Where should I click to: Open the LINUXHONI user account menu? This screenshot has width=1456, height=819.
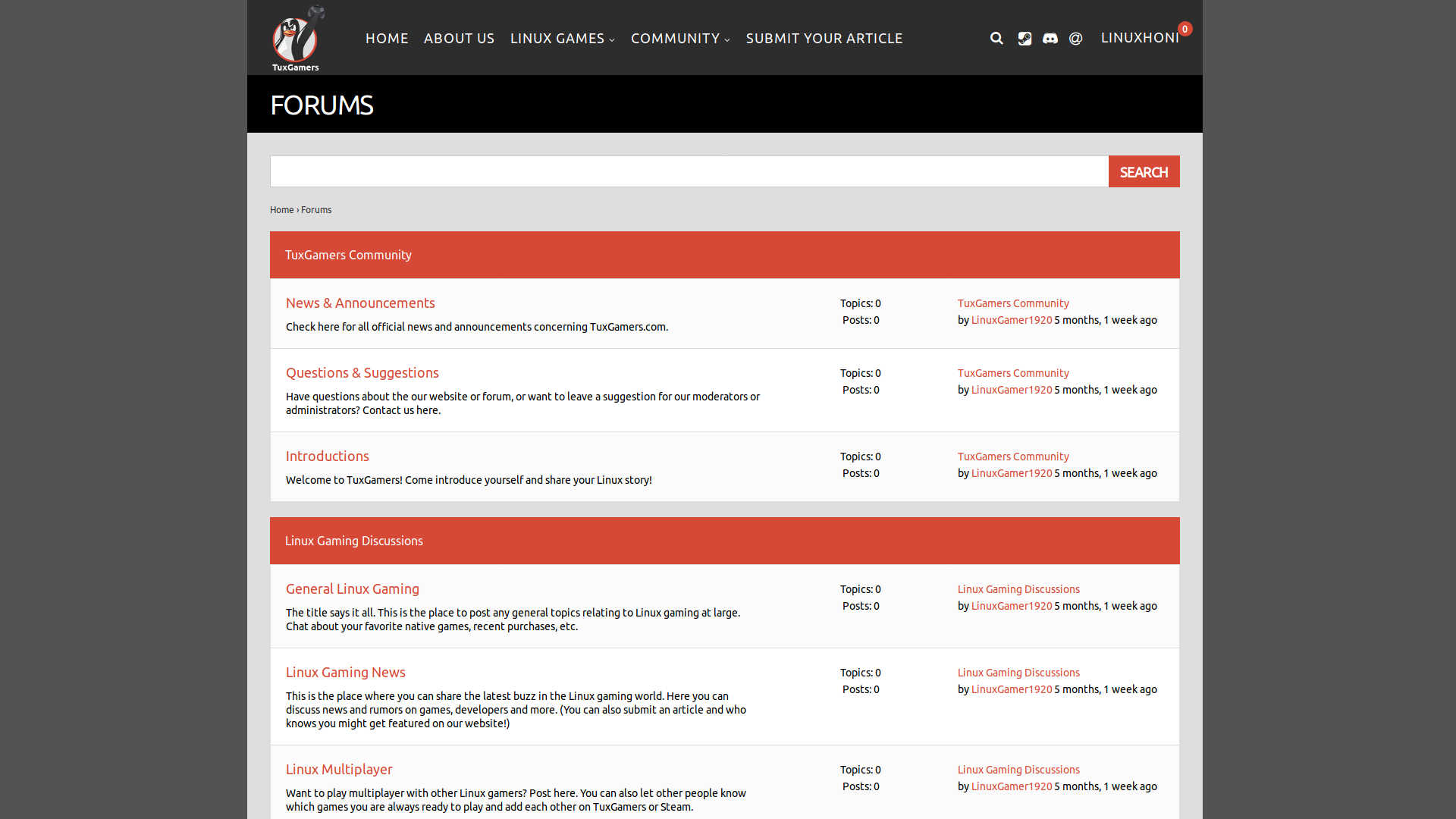point(1139,38)
